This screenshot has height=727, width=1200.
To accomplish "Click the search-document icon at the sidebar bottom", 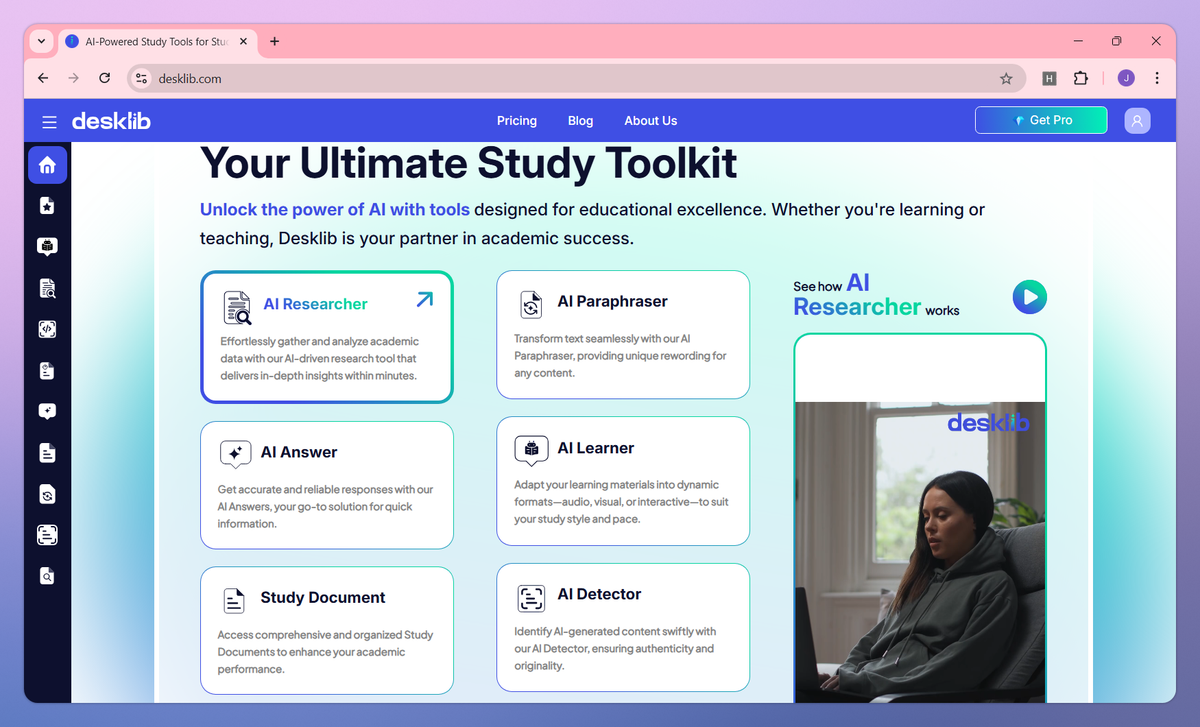I will pyautogui.click(x=47, y=575).
